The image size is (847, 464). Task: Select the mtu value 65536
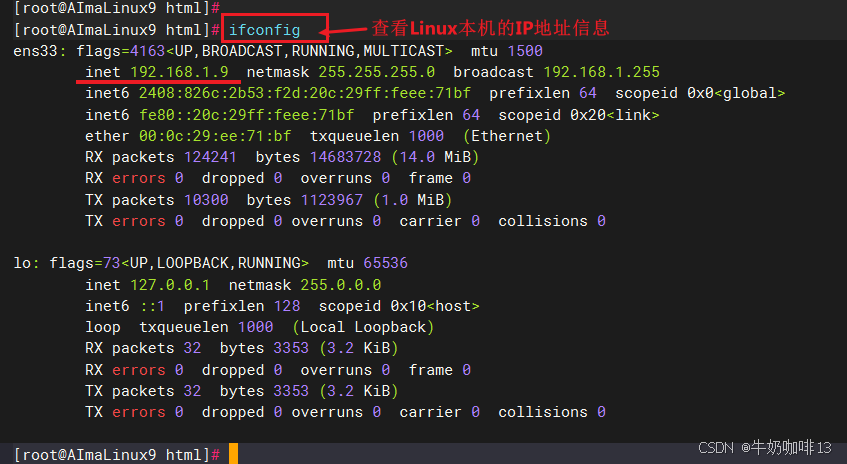pyautogui.click(x=386, y=263)
